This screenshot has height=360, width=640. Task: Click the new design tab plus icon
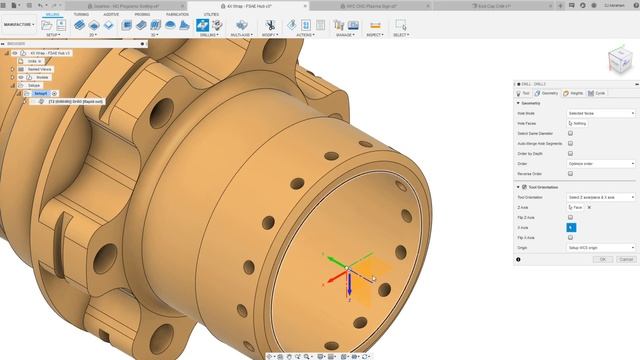[x=560, y=6]
